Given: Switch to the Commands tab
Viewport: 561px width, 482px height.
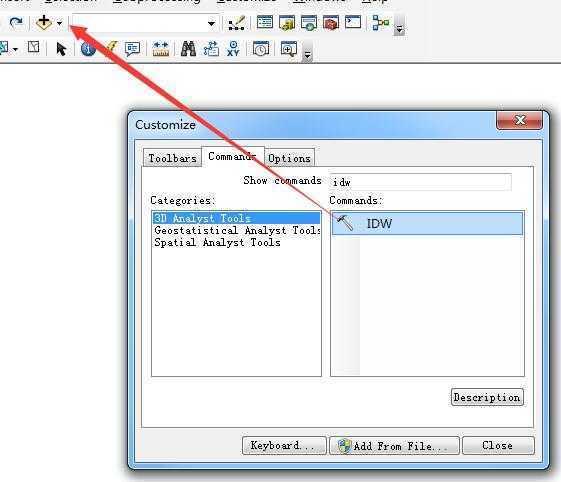Looking at the screenshot, I should (233, 156).
